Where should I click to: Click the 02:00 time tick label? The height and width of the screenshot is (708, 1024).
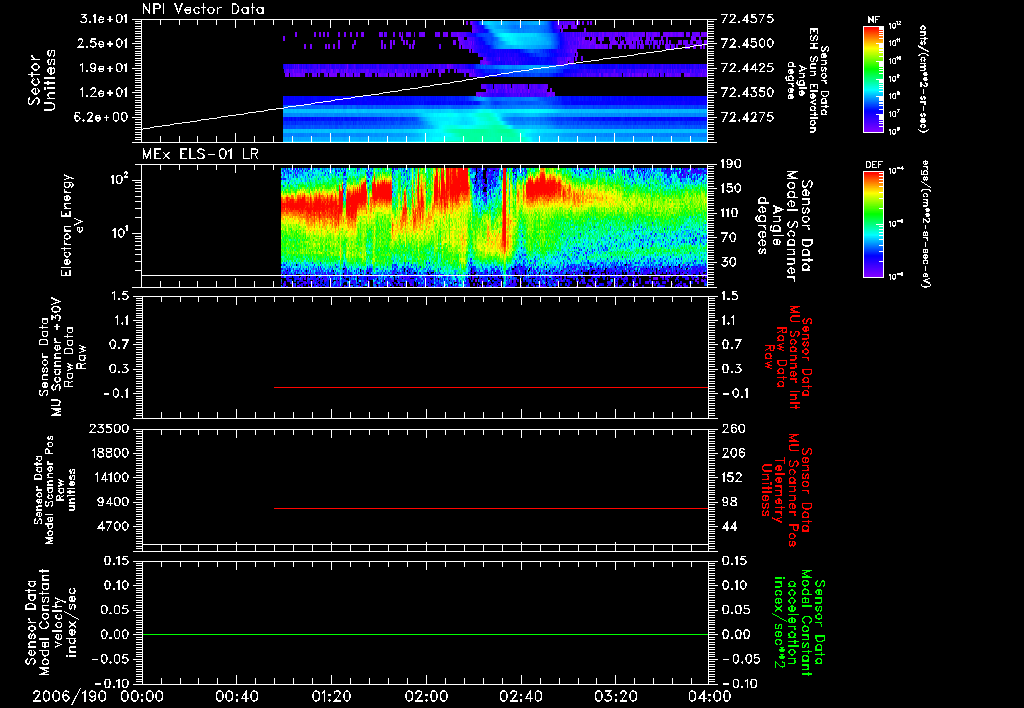pos(426,696)
